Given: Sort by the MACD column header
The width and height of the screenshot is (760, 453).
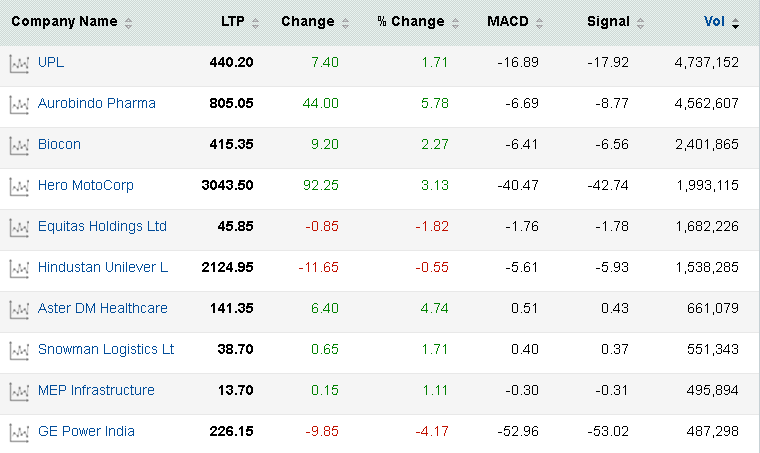Looking at the screenshot, I should pyautogui.click(x=508, y=21).
